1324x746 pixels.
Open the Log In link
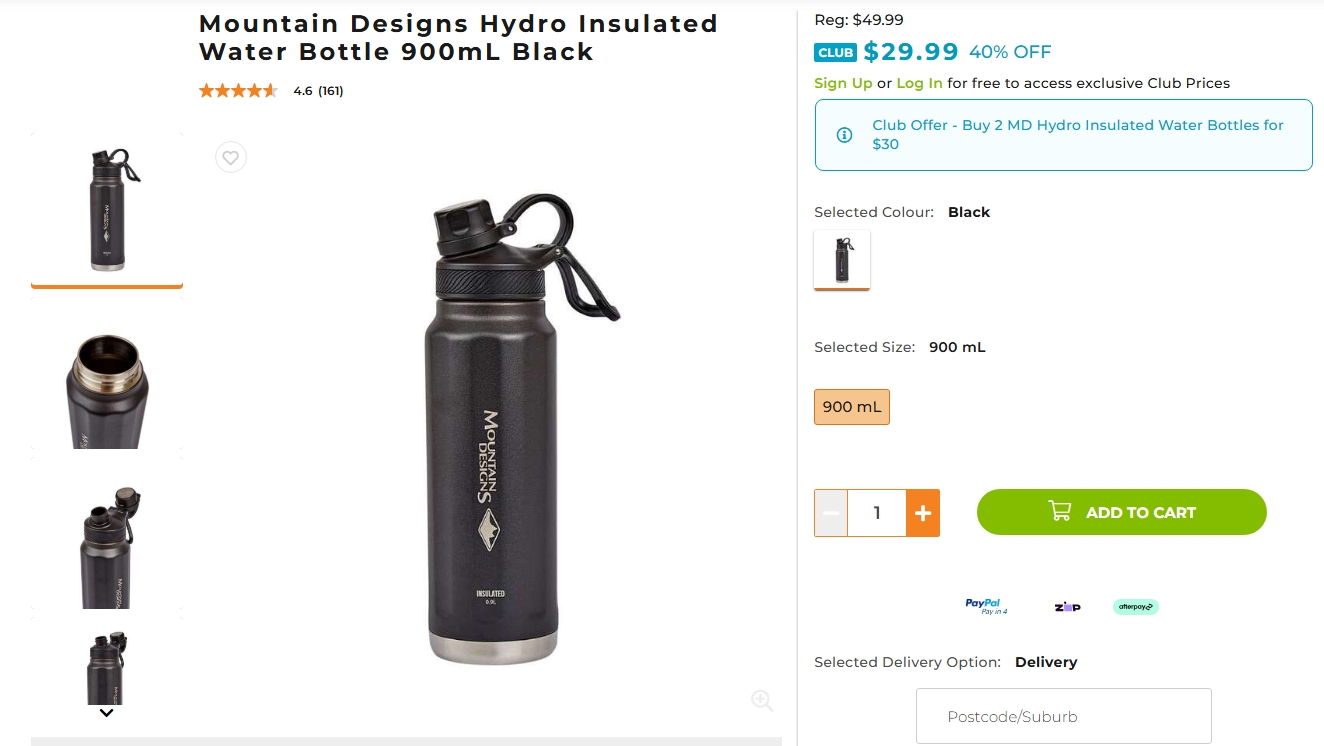click(919, 83)
